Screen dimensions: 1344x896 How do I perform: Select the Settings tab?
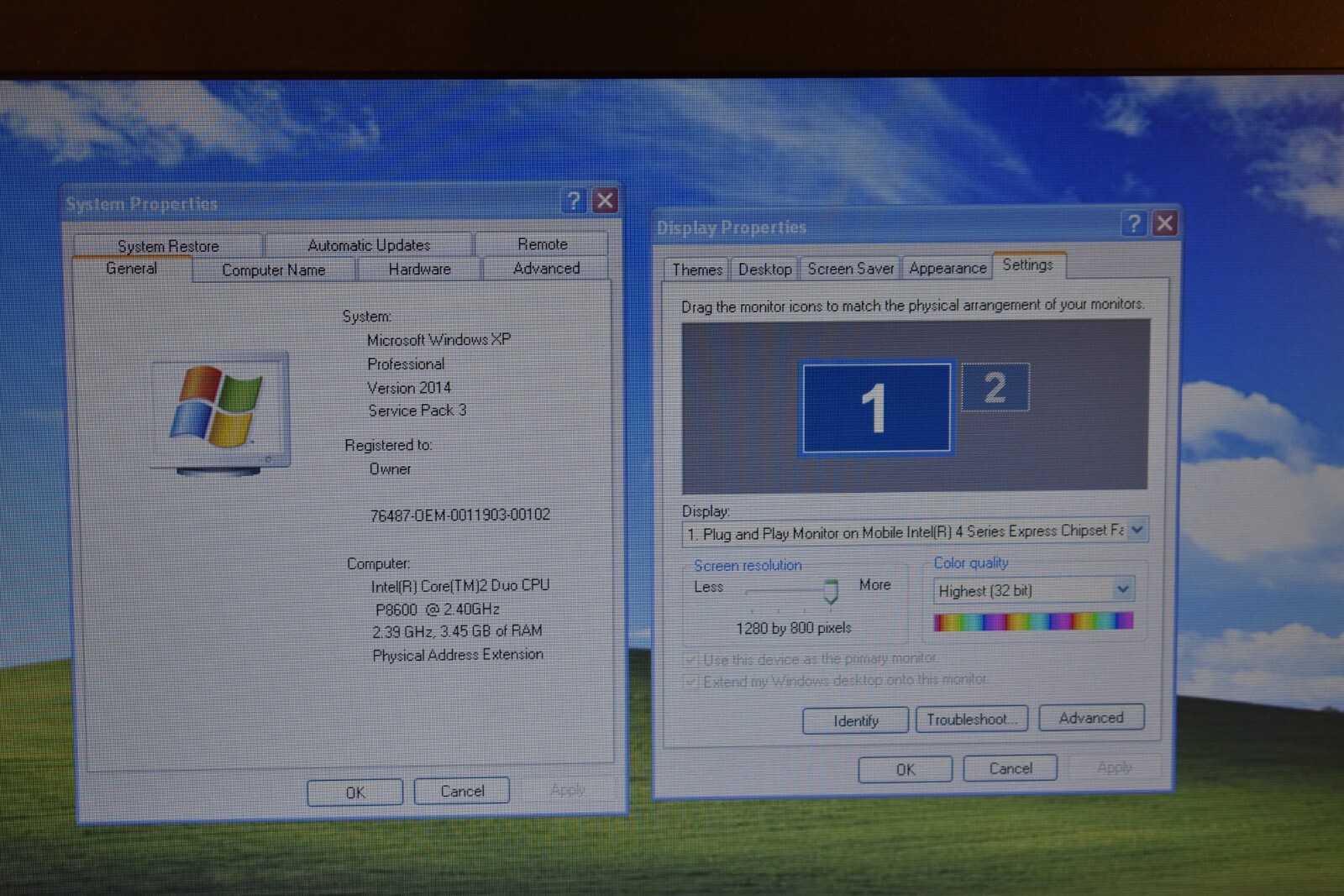tap(1028, 265)
